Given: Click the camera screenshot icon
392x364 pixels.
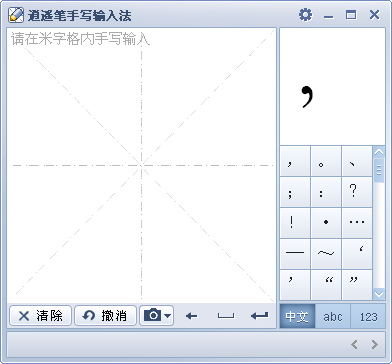Looking at the screenshot, I should coord(152,315).
